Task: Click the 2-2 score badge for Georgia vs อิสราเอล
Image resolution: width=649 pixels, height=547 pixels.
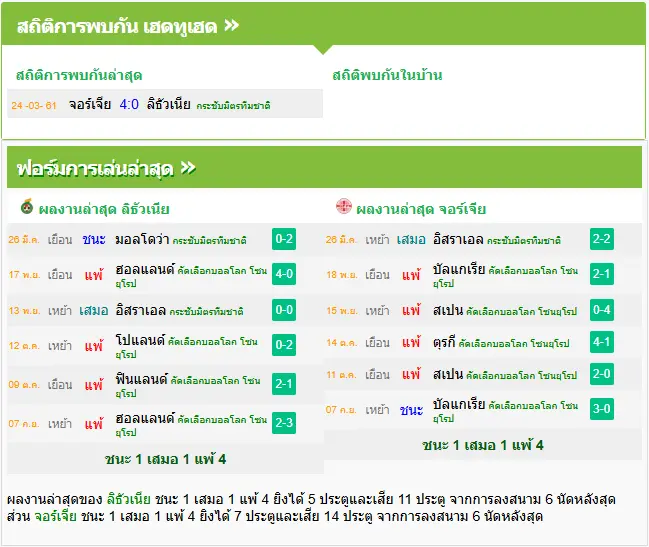Action: tap(602, 239)
